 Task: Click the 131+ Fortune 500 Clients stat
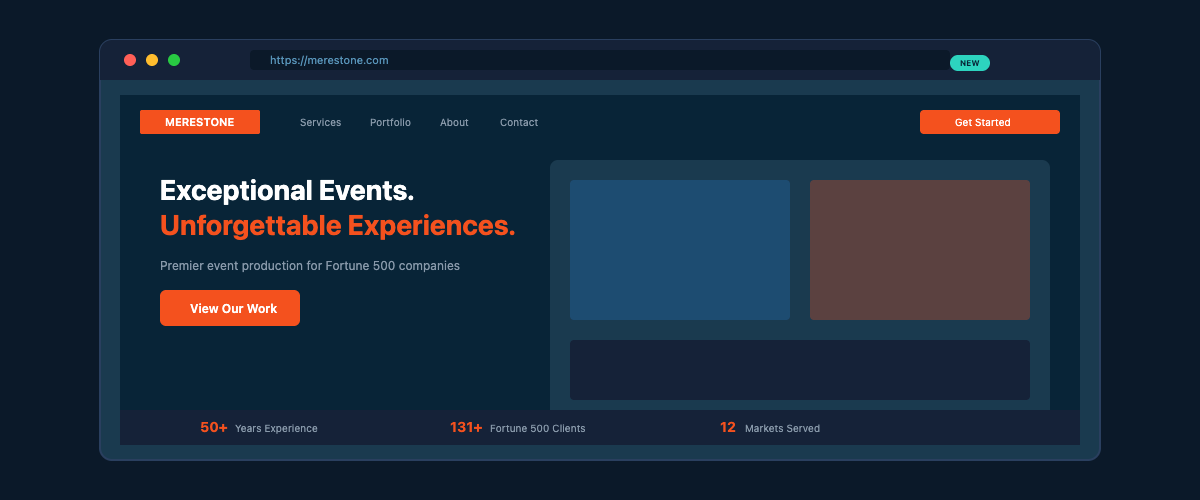tap(517, 428)
